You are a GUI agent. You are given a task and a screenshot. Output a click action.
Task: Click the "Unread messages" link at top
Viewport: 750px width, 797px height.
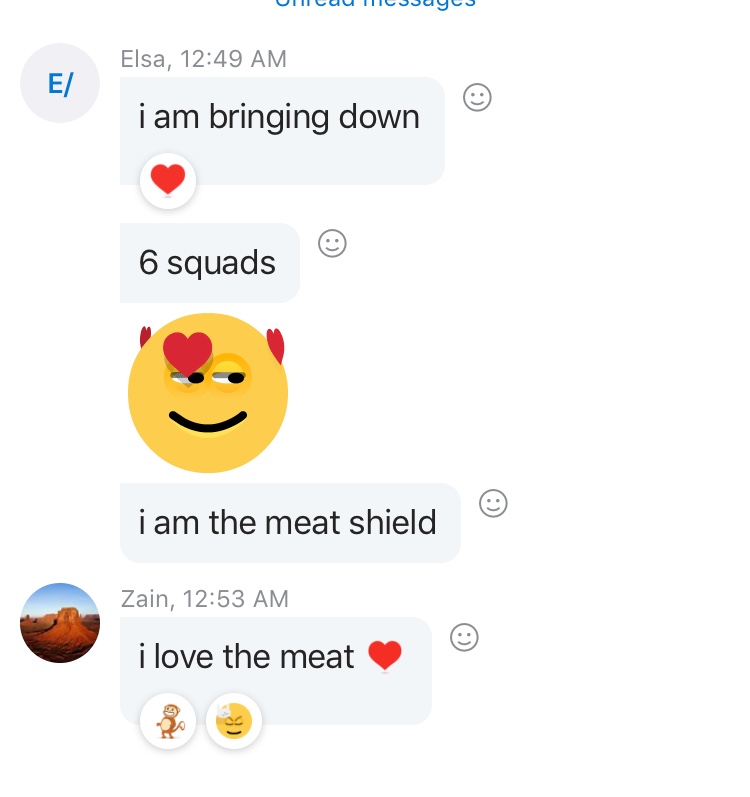375,3
